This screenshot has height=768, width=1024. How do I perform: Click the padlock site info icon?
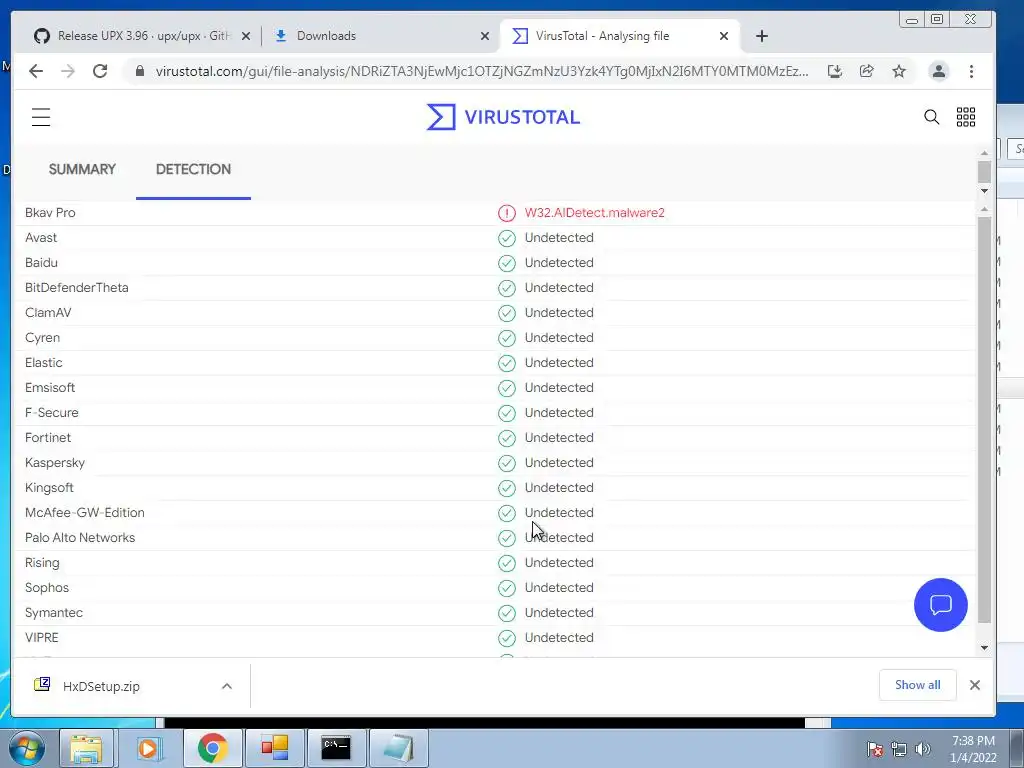tap(139, 71)
